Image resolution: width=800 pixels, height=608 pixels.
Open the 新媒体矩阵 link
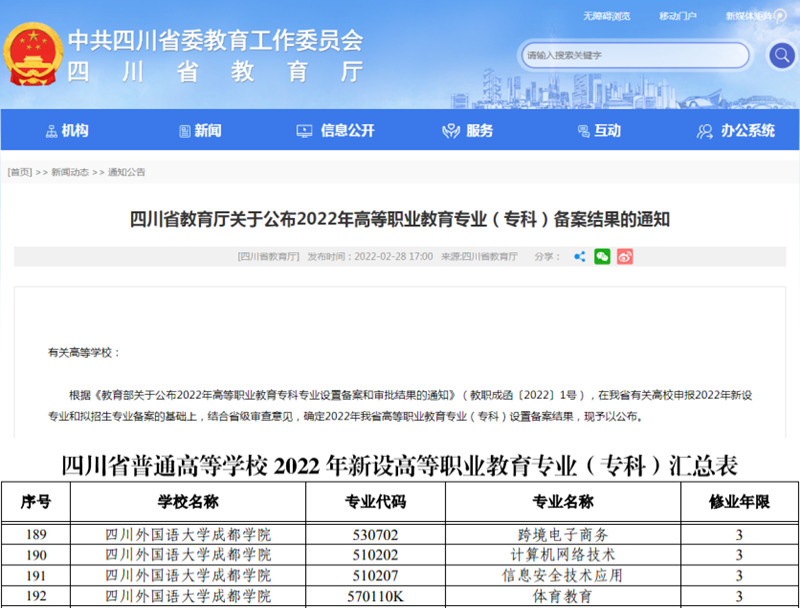749,16
